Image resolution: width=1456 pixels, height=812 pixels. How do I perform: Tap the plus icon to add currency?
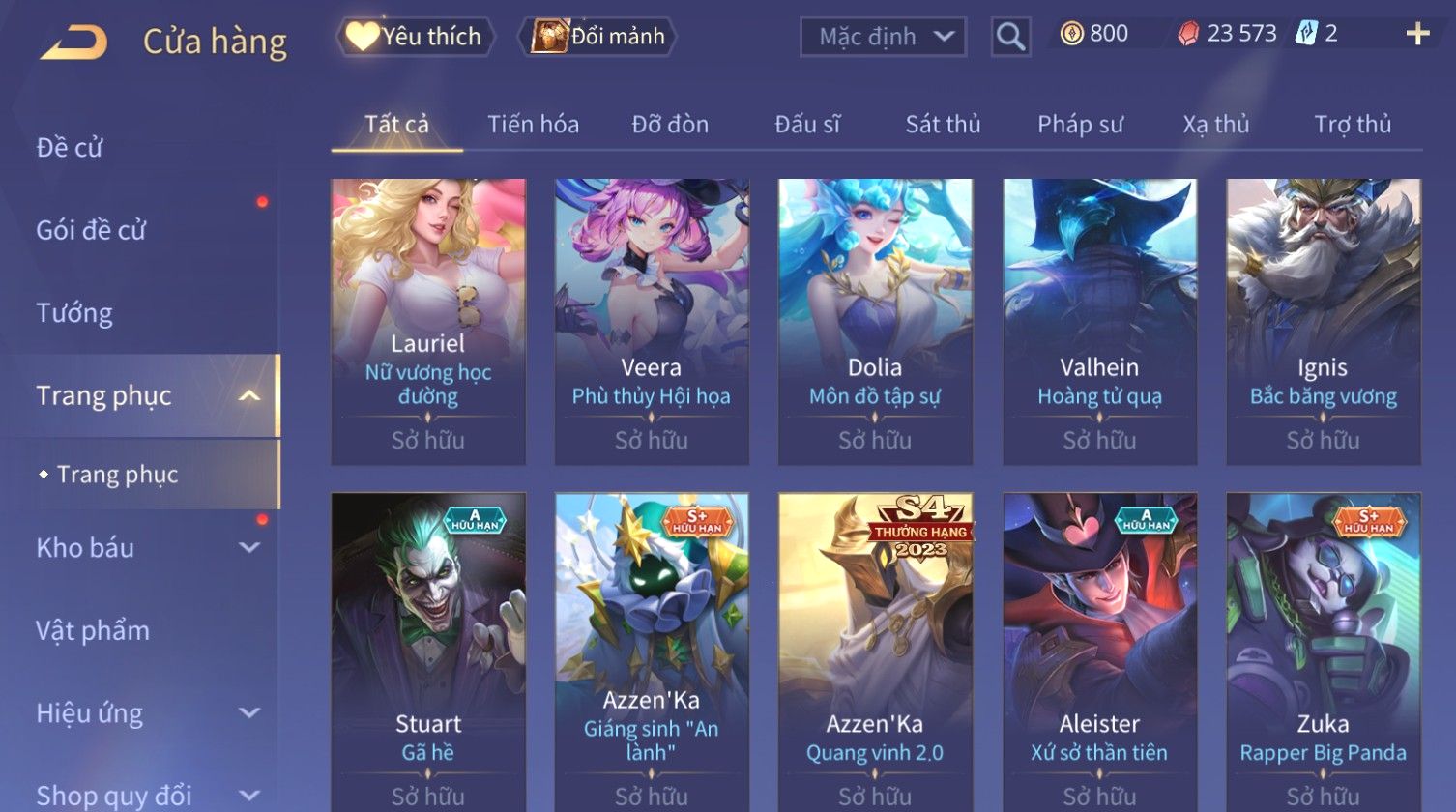(1417, 35)
